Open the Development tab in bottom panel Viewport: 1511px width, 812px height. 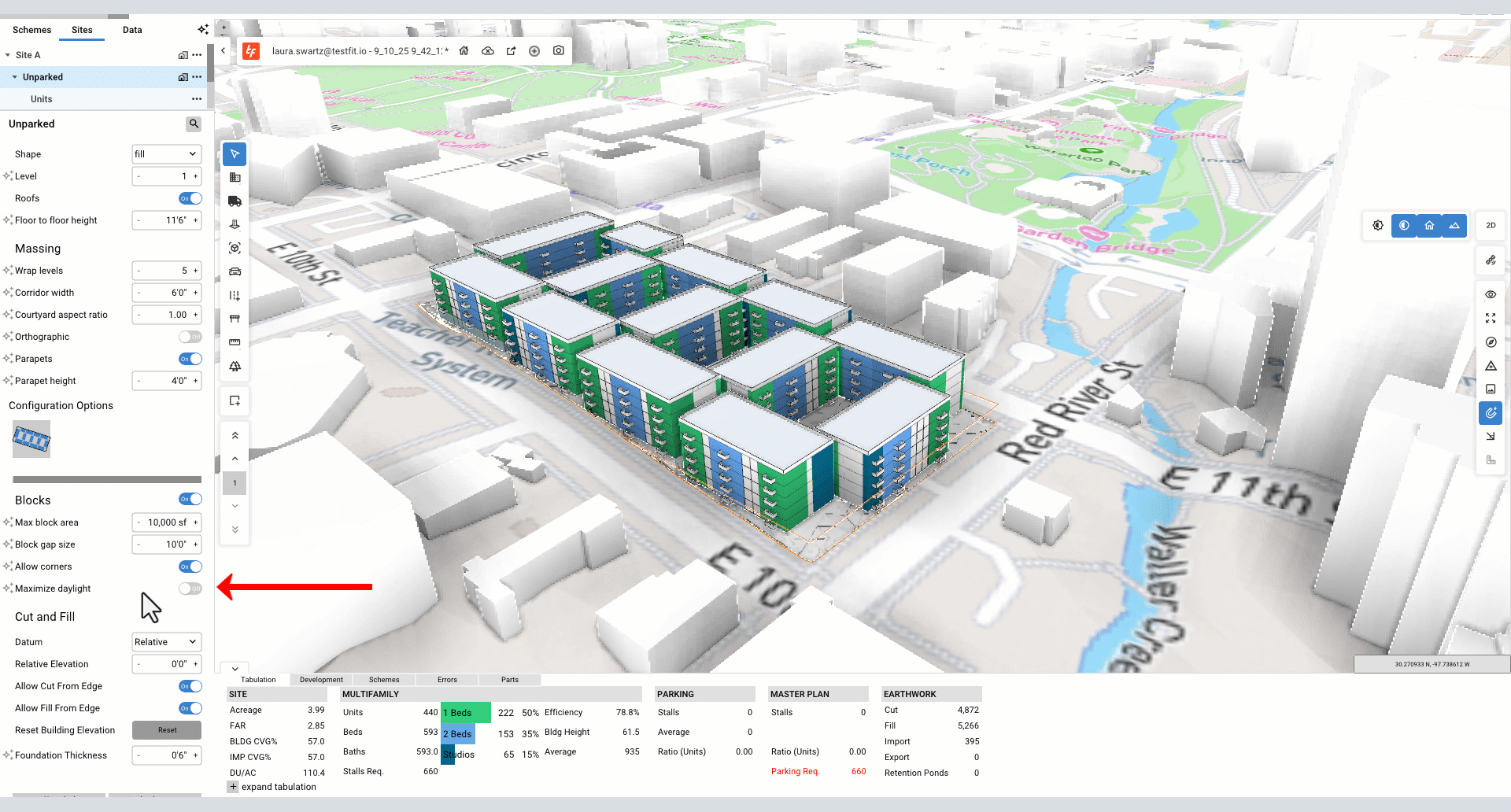[321, 680]
